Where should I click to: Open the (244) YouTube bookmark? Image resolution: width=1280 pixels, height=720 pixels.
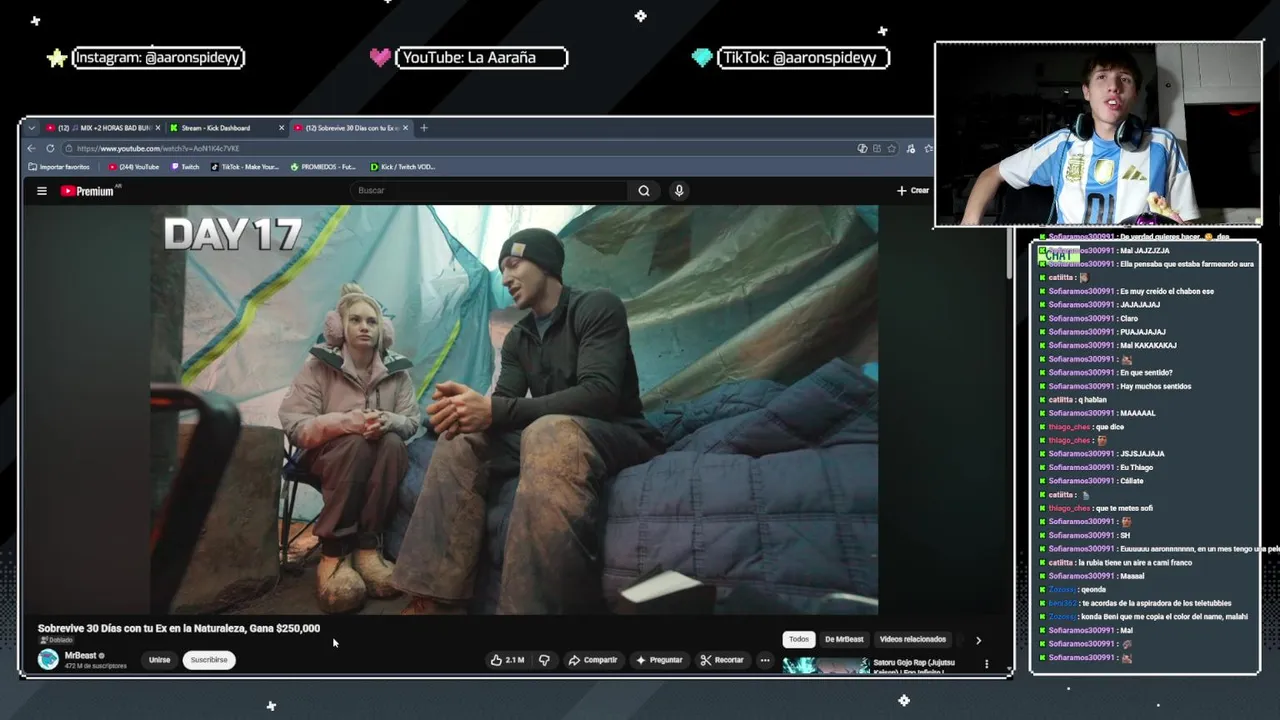(134, 167)
